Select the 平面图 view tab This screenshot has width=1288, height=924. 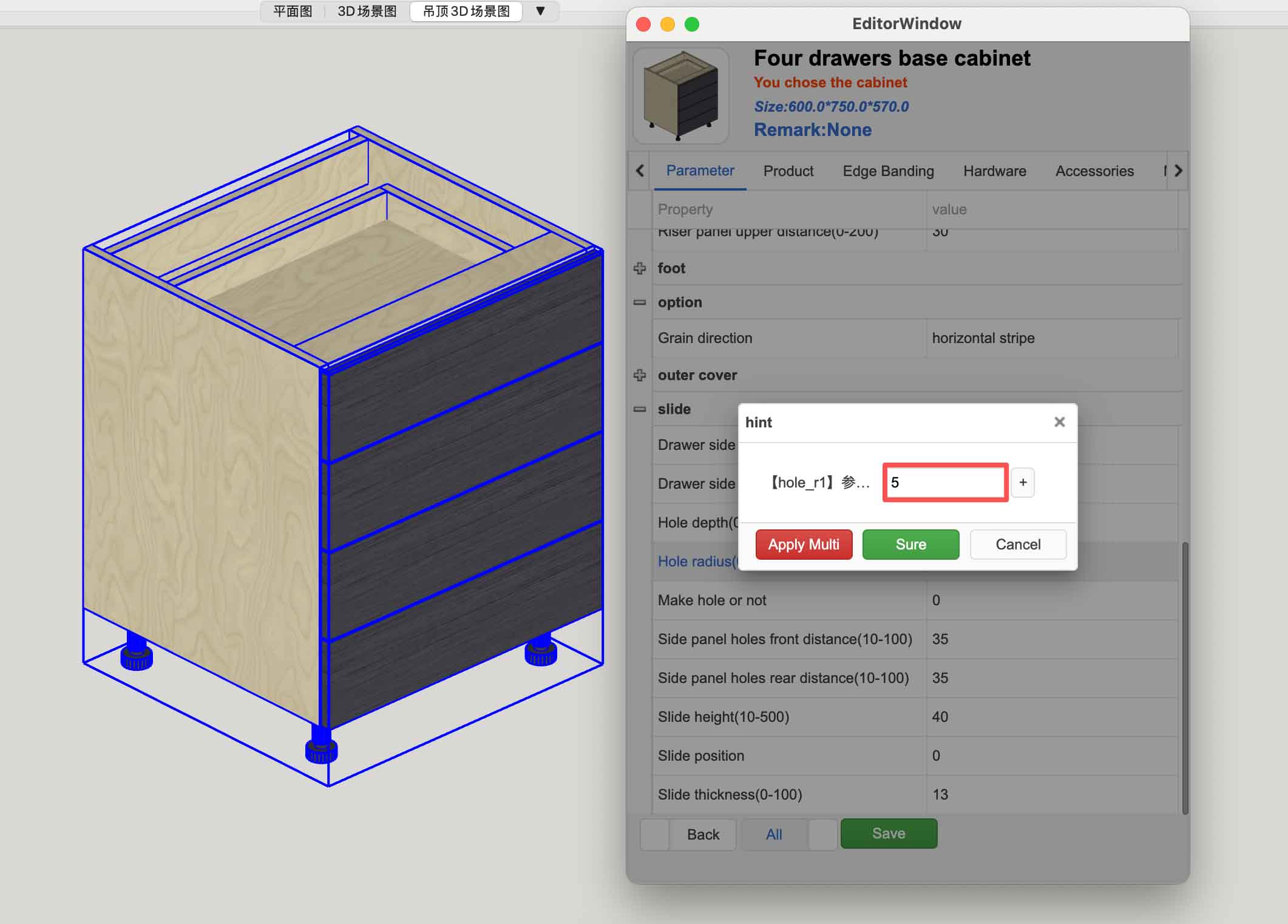(292, 11)
